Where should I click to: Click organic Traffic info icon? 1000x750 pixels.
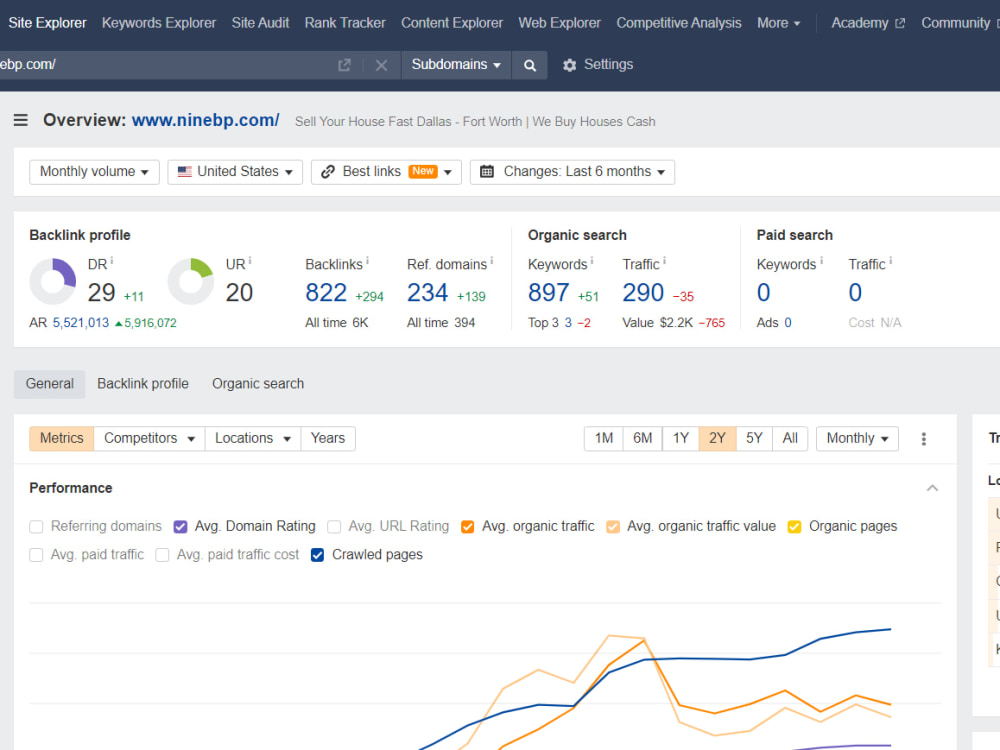664,260
